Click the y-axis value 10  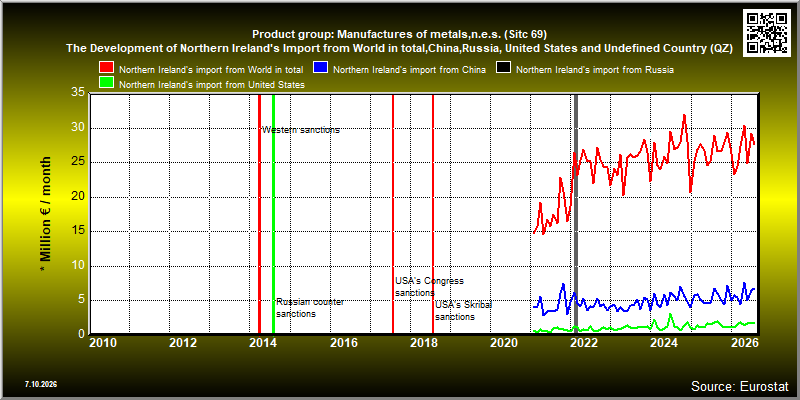(78, 266)
